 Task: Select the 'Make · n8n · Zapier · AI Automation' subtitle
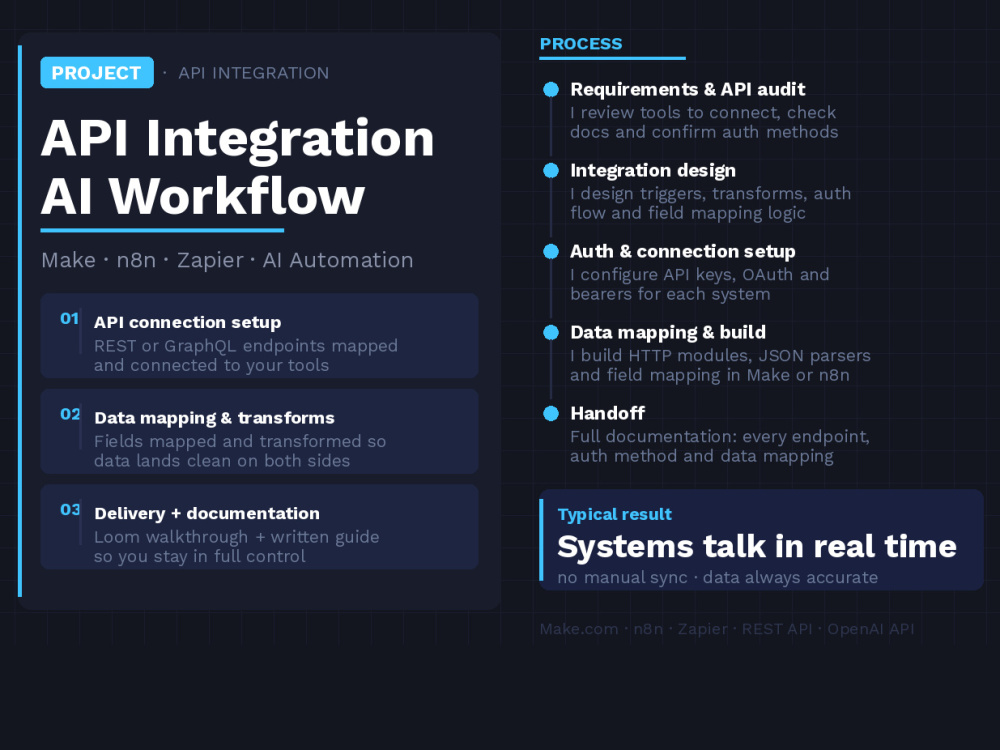tap(227, 260)
